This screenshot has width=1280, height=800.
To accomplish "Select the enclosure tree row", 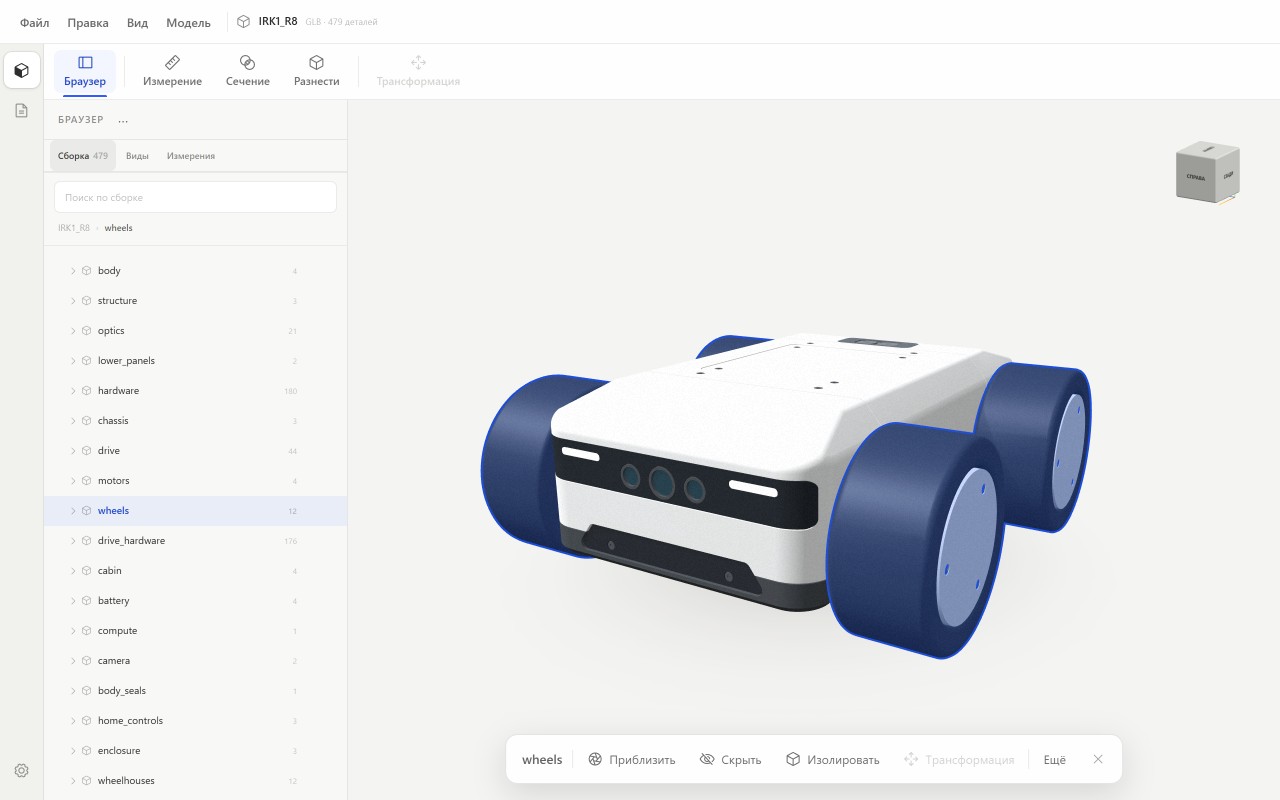I will coord(195,751).
